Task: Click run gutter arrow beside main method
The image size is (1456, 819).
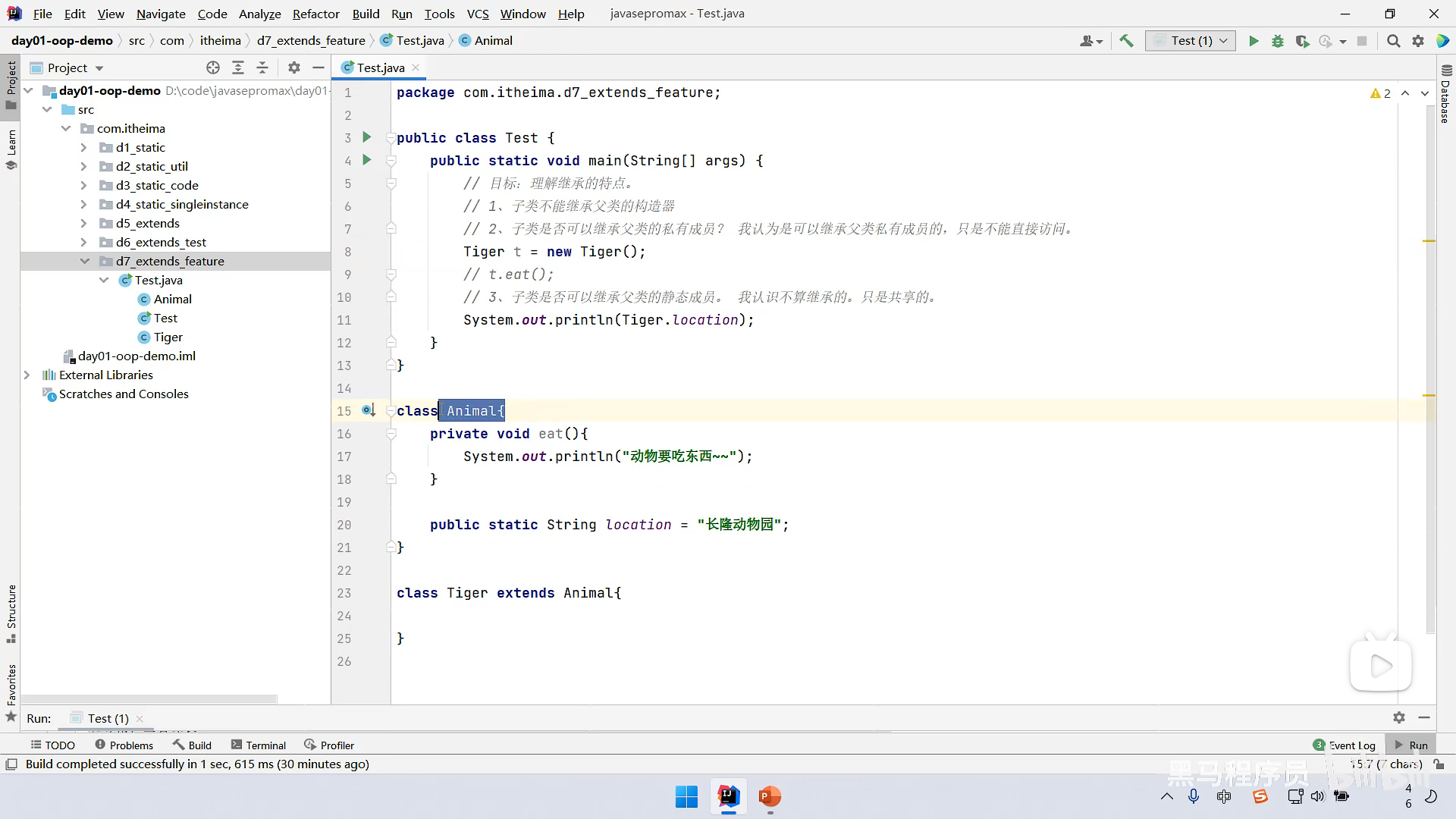Action: [x=367, y=160]
